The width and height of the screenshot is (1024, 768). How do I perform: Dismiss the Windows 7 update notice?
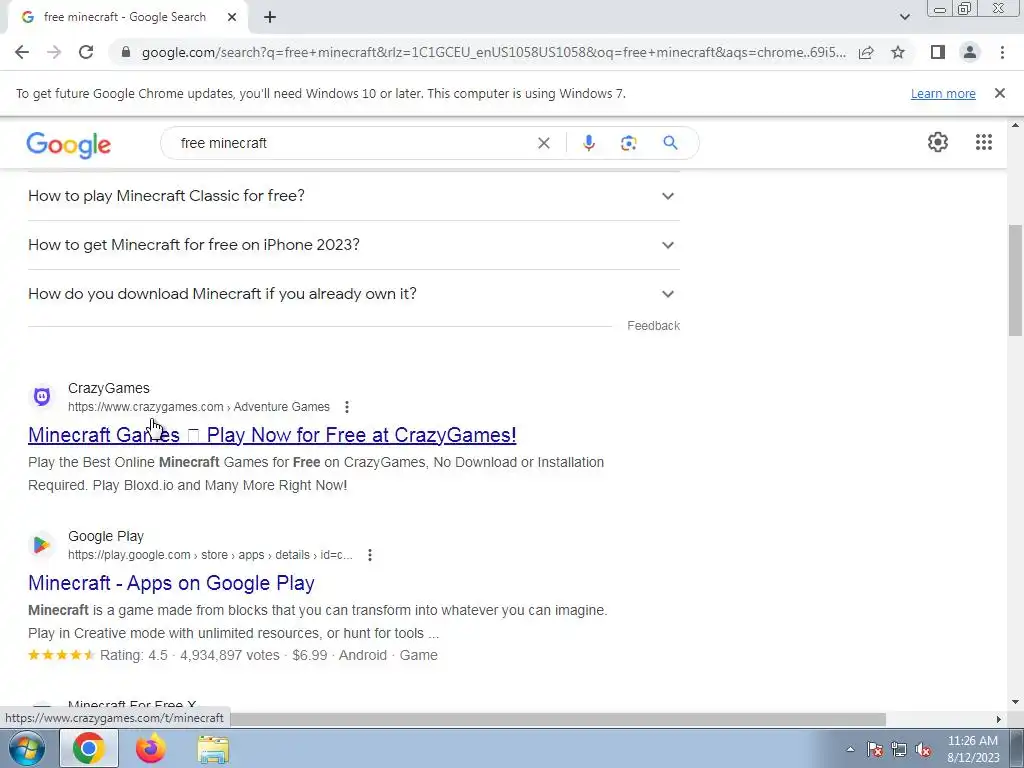[999, 93]
